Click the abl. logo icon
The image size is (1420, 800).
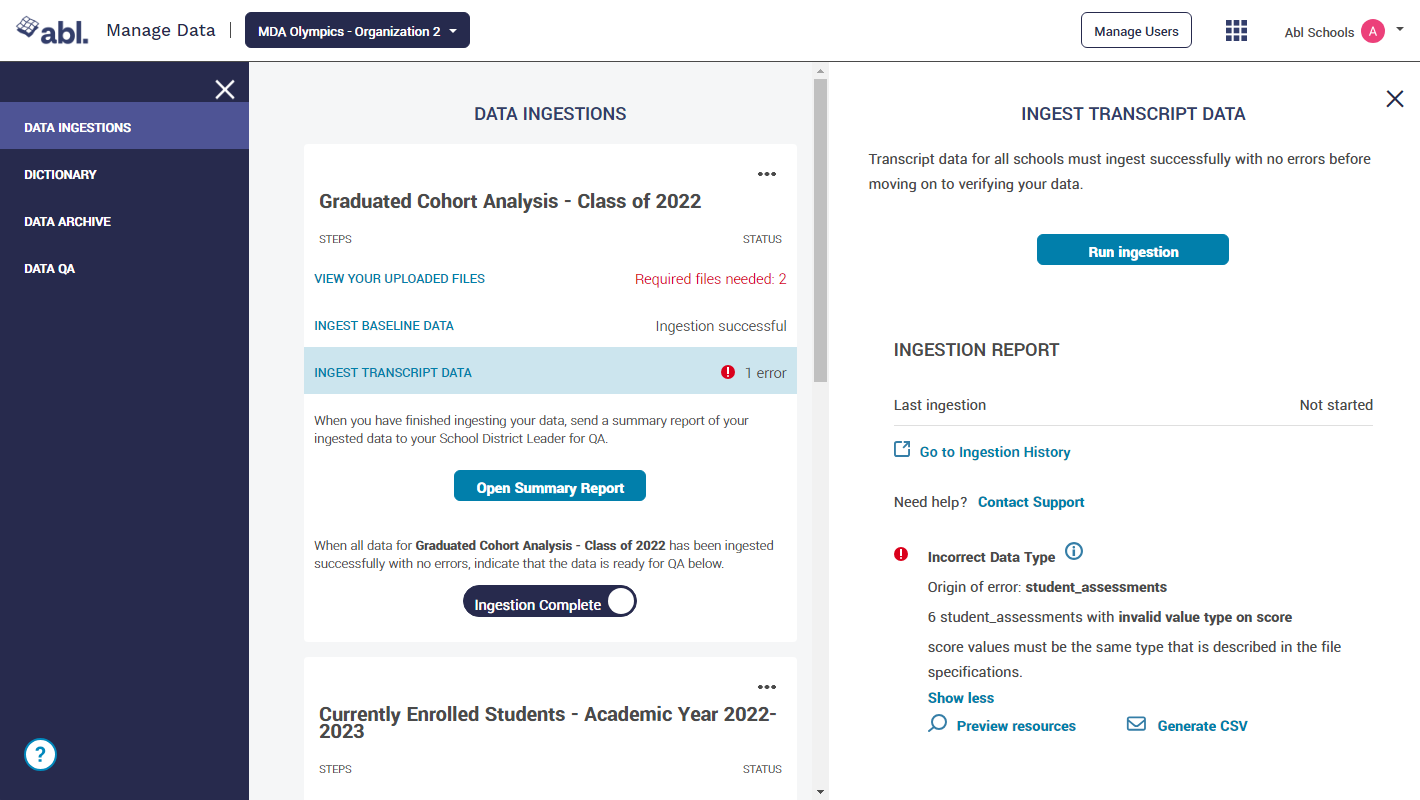pyautogui.click(x=52, y=30)
